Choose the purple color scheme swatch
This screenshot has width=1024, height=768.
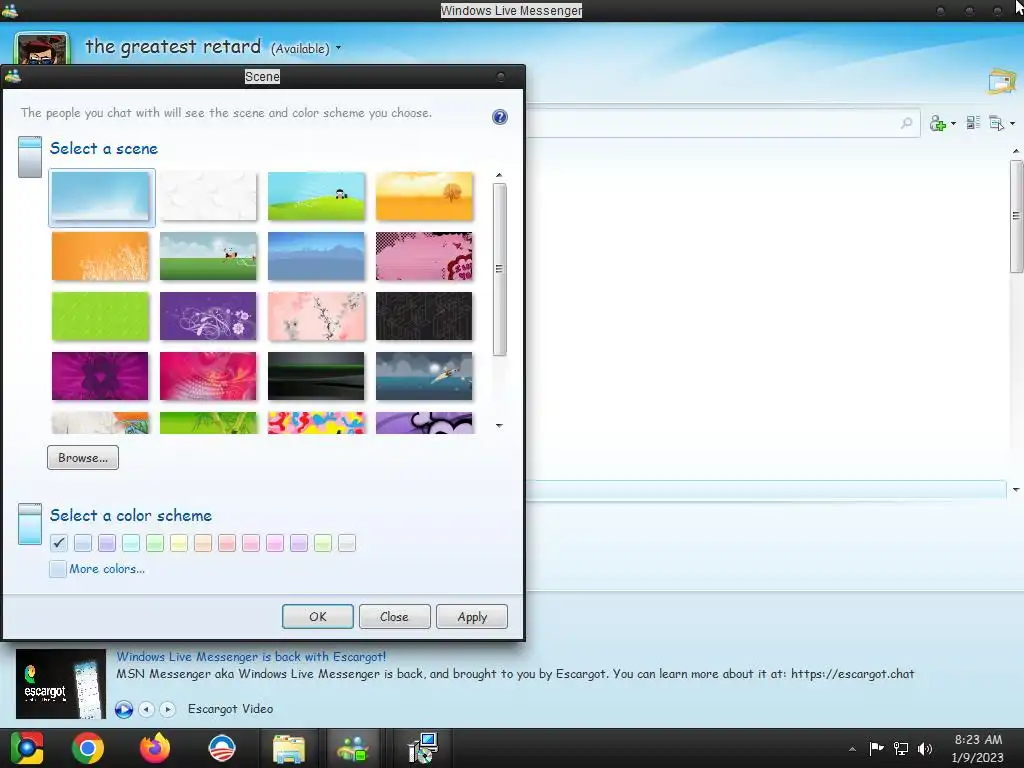point(107,543)
